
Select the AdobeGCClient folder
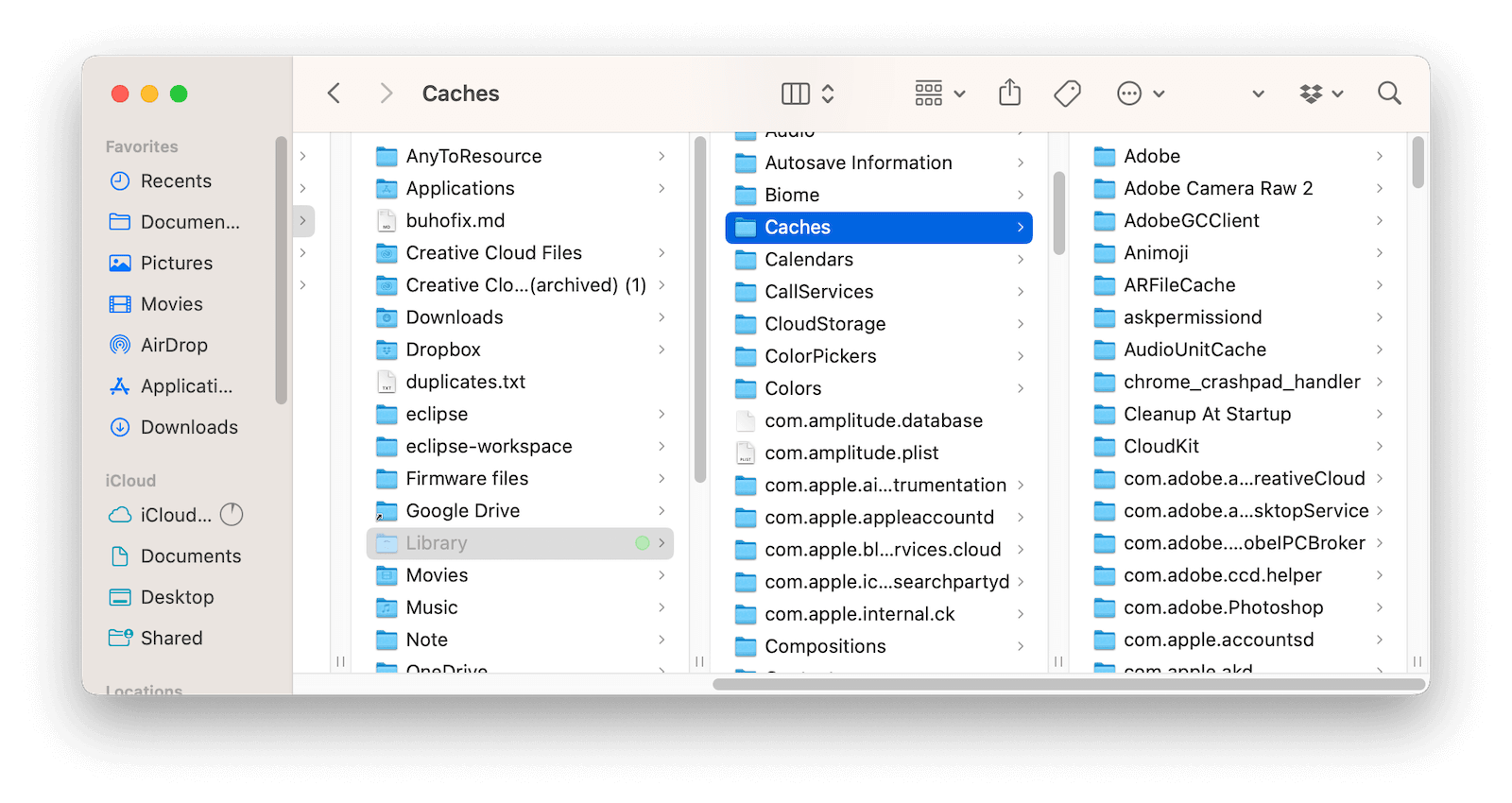(x=1238, y=220)
